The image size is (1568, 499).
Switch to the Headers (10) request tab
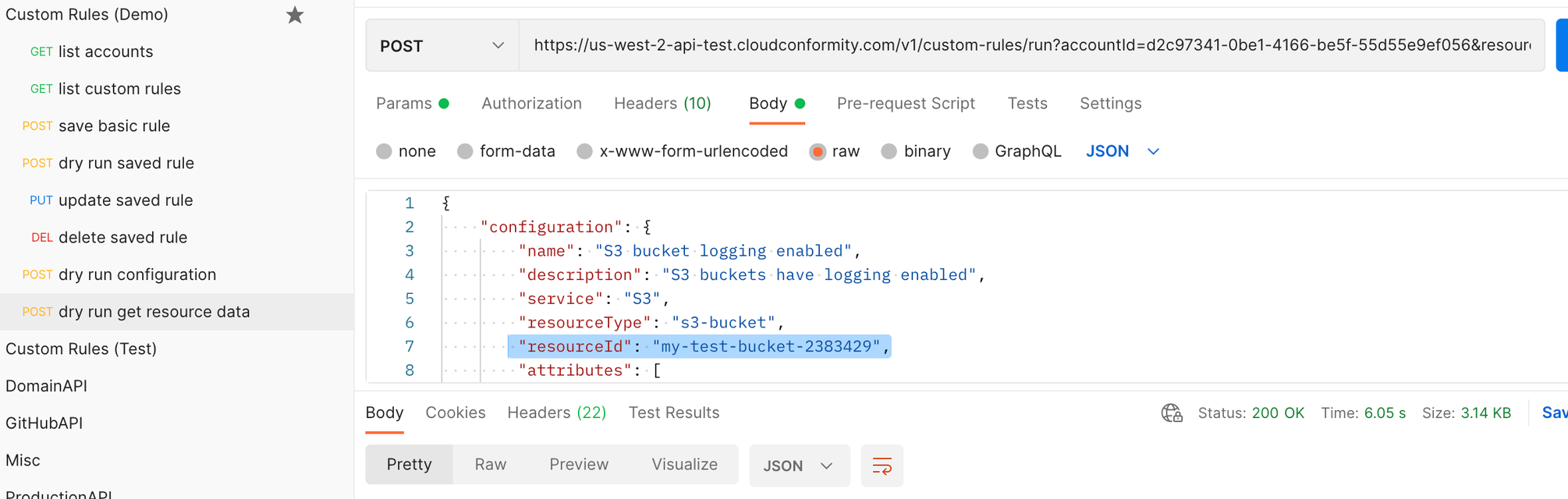[662, 104]
